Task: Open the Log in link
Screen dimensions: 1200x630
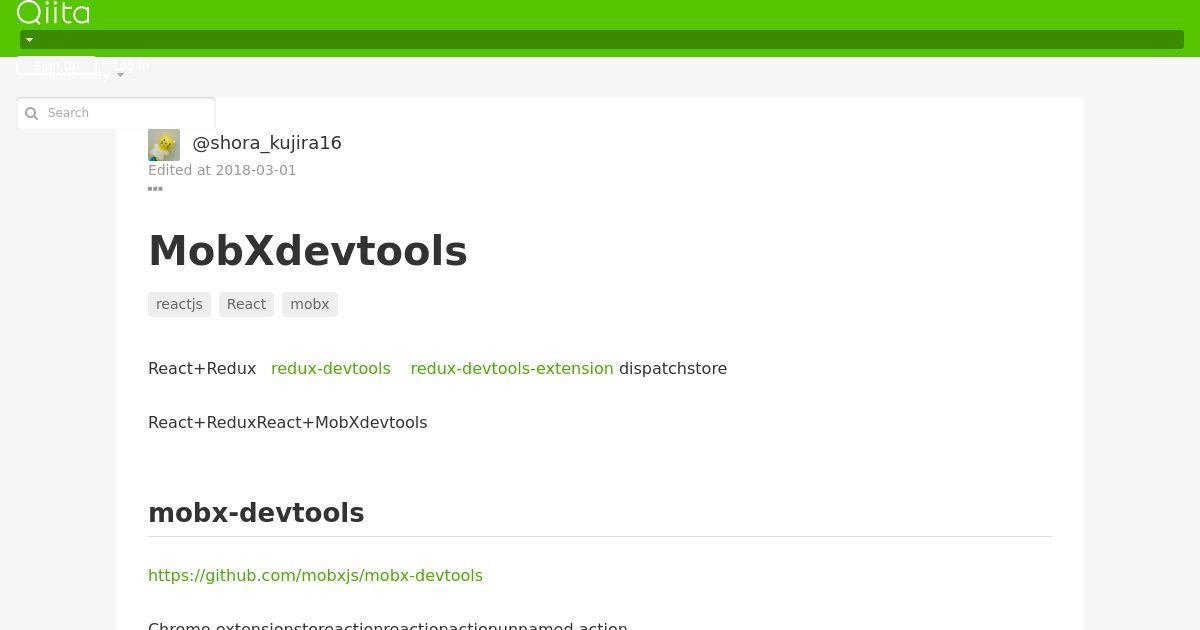Action: [x=132, y=66]
